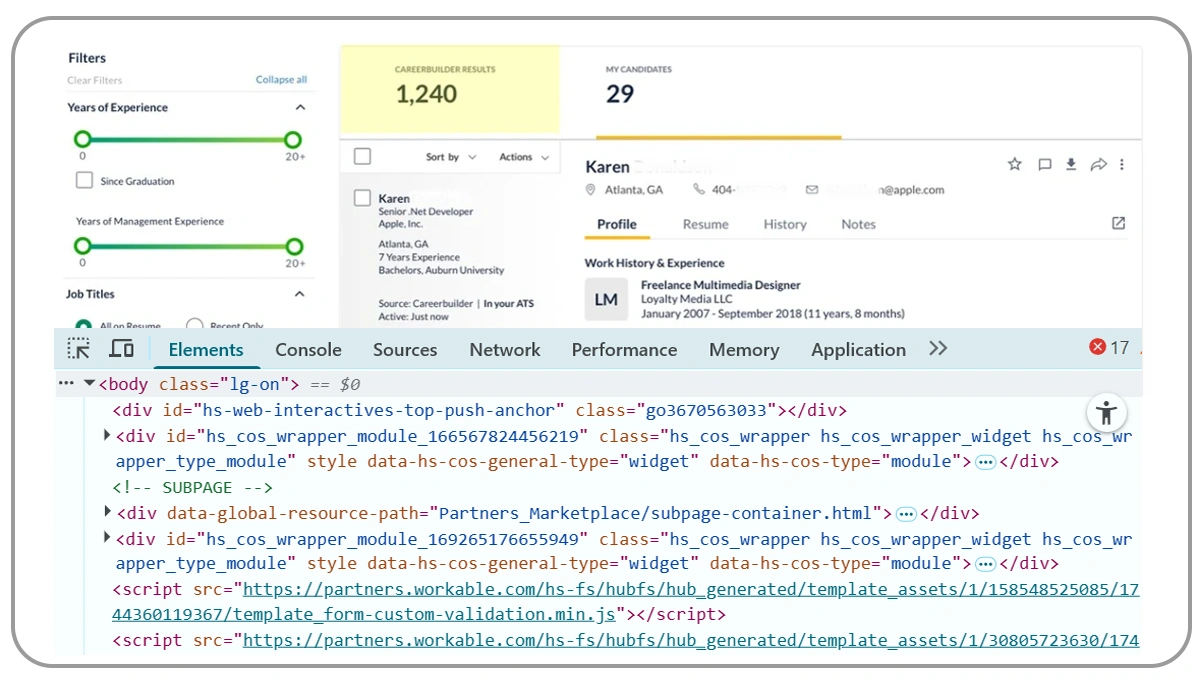The image size is (1202, 684).
Task: Open profile in new window icon
Action: click(x=1118, y=224)
